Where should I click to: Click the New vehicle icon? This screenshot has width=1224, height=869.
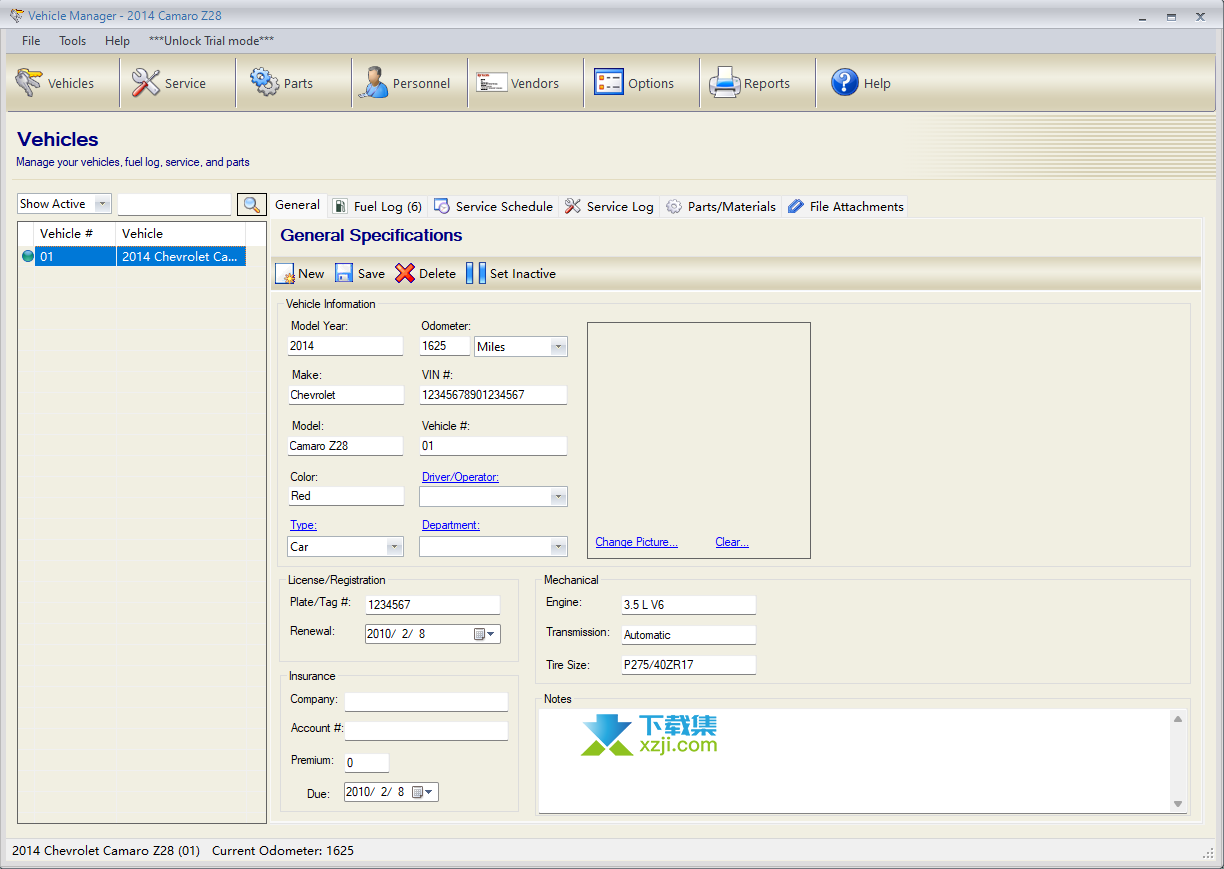point(285,273)
